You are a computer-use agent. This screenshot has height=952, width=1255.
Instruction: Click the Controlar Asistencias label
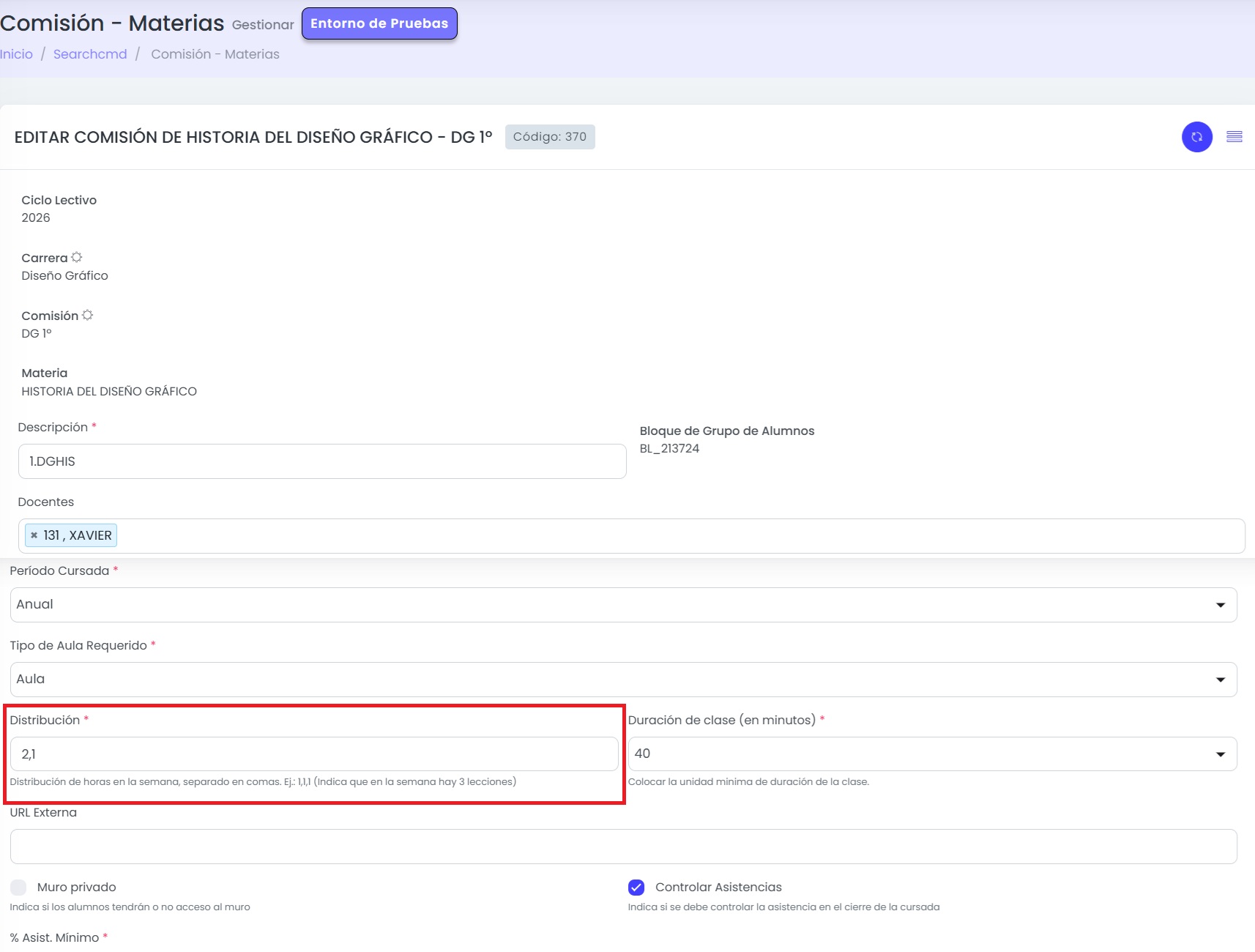(x=718, y=887)
